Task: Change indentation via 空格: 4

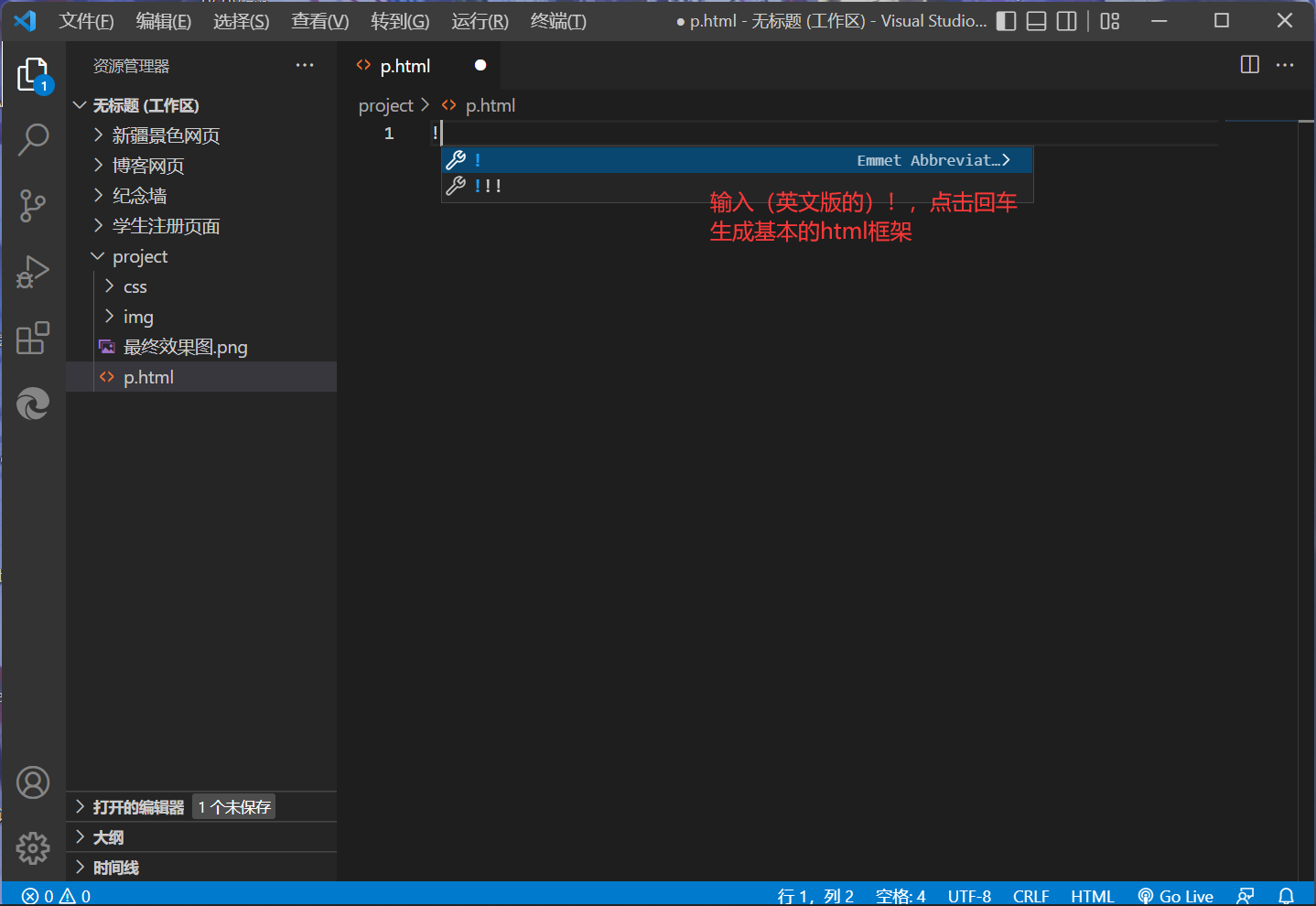Action: click(x=901, y=896)
